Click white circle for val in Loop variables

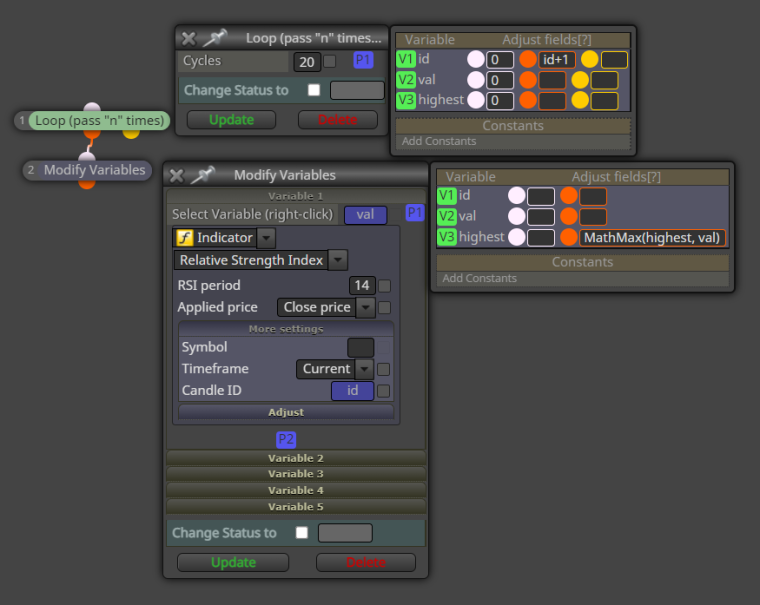[x=476, y=80]
